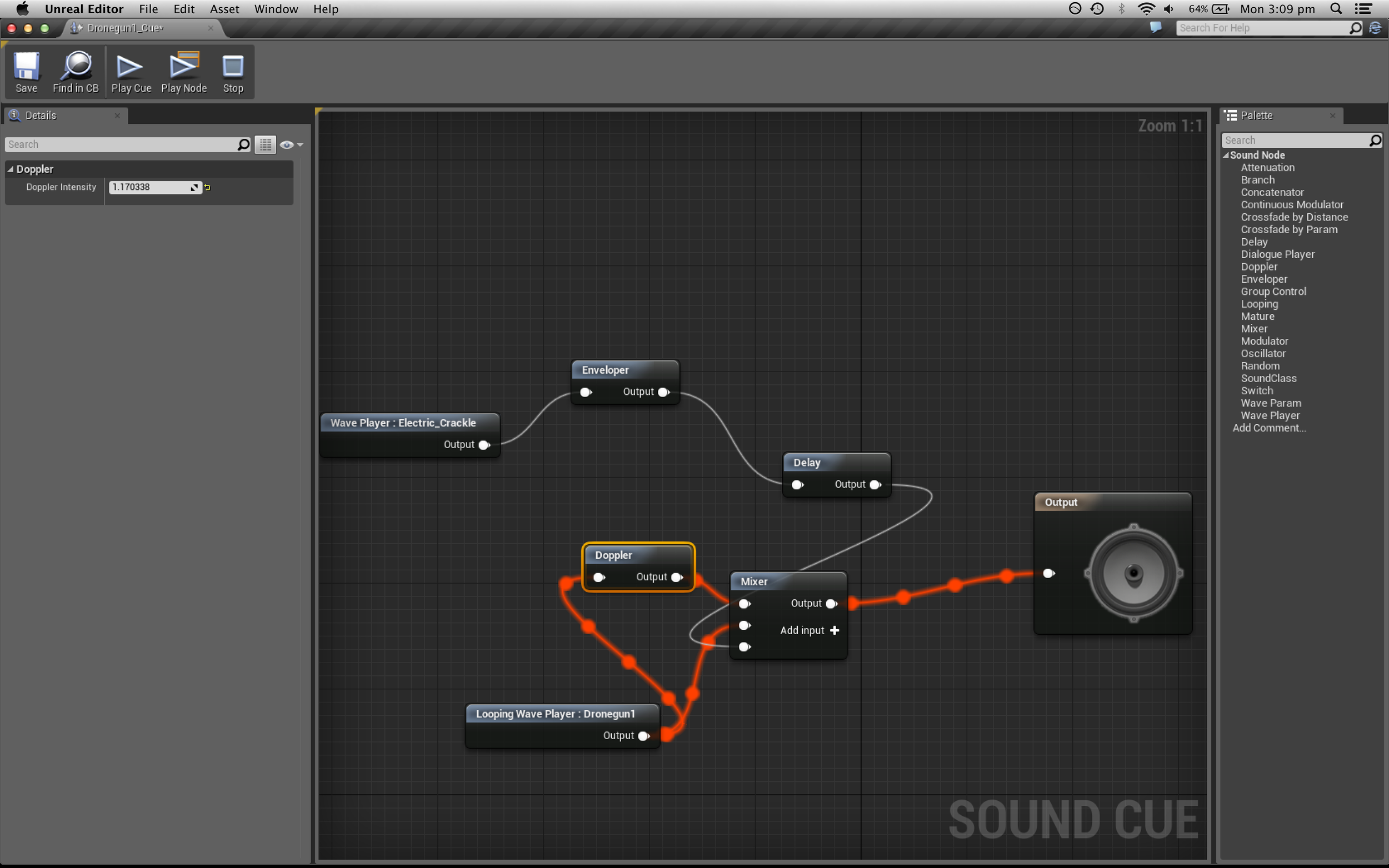The width and height of the screenshot is (1389, 868).
Task: Select Dialogue Player in Palette
Action: pos(1277,254)
